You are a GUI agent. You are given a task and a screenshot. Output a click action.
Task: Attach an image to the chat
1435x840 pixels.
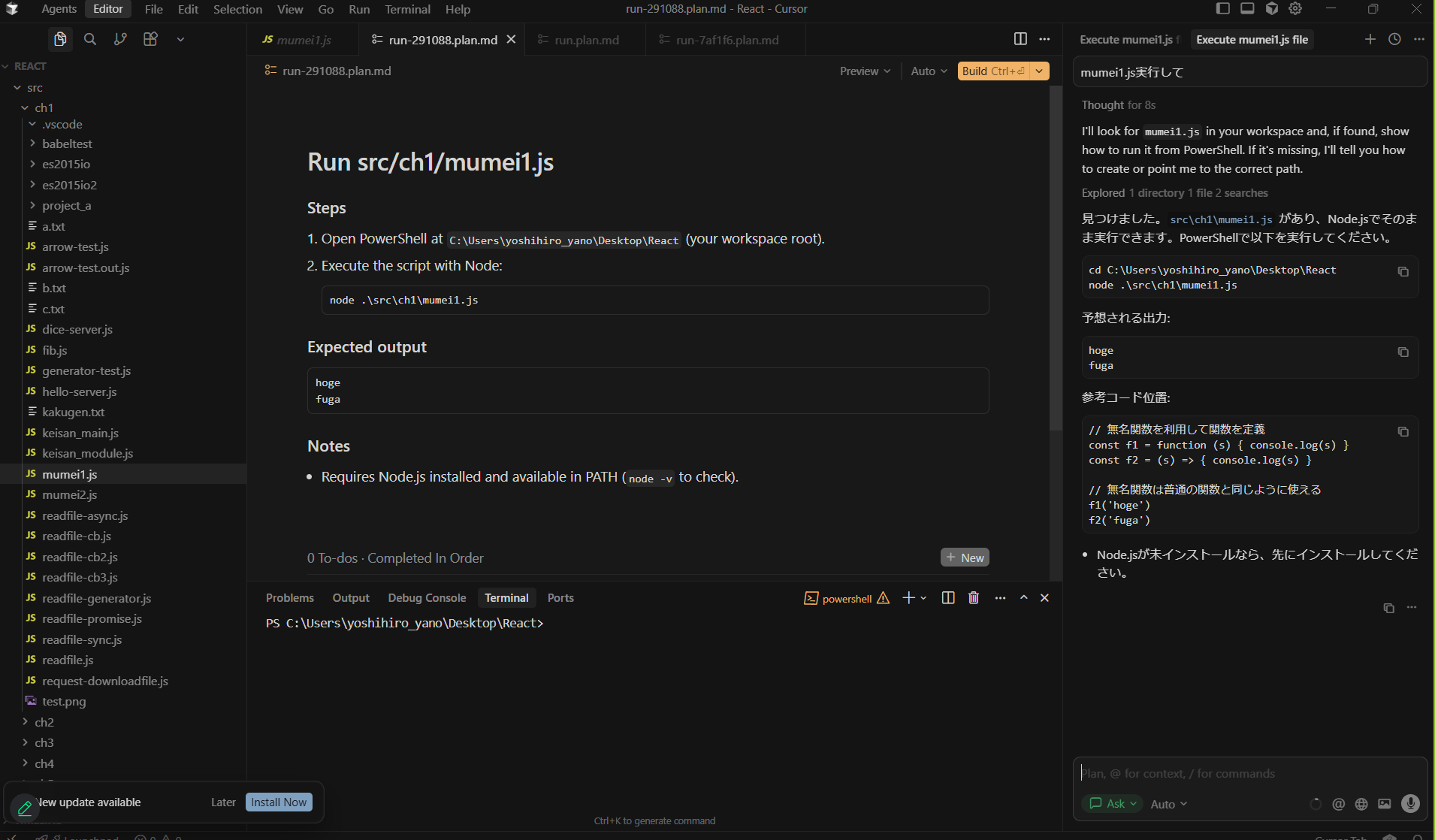pos(1384,804)
